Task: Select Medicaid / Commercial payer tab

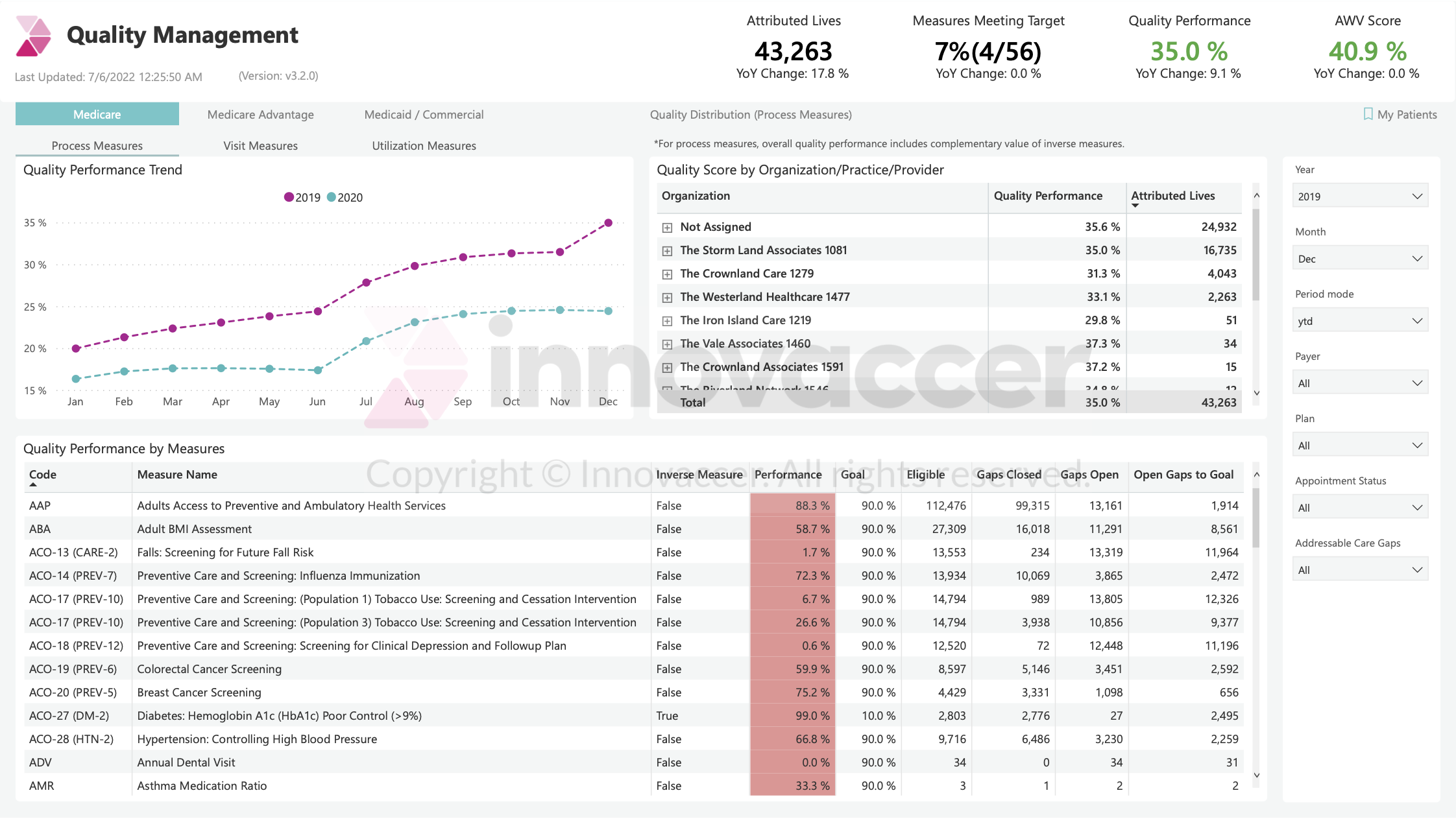Action: 424,114
